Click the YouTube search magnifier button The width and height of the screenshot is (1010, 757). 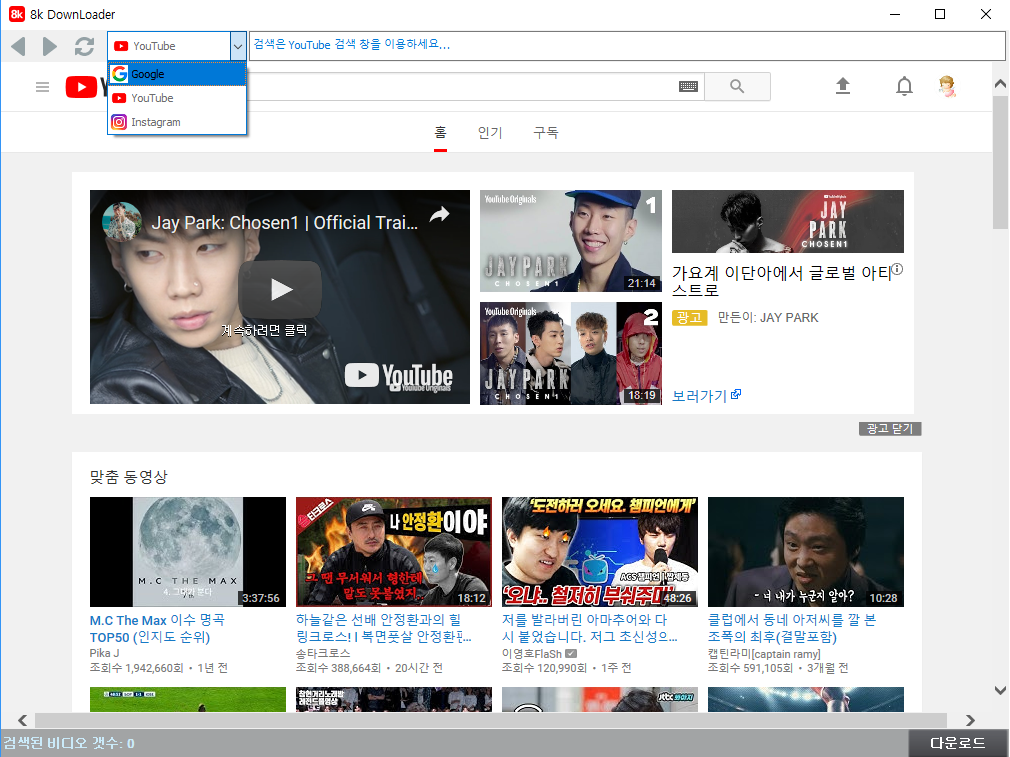tap(737, 87)
